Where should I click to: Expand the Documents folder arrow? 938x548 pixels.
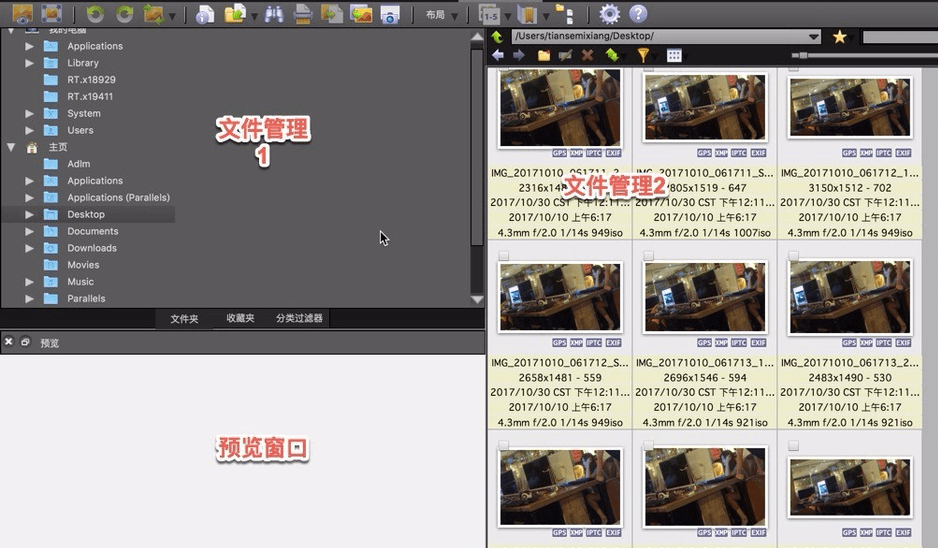[x=29, y=231]
